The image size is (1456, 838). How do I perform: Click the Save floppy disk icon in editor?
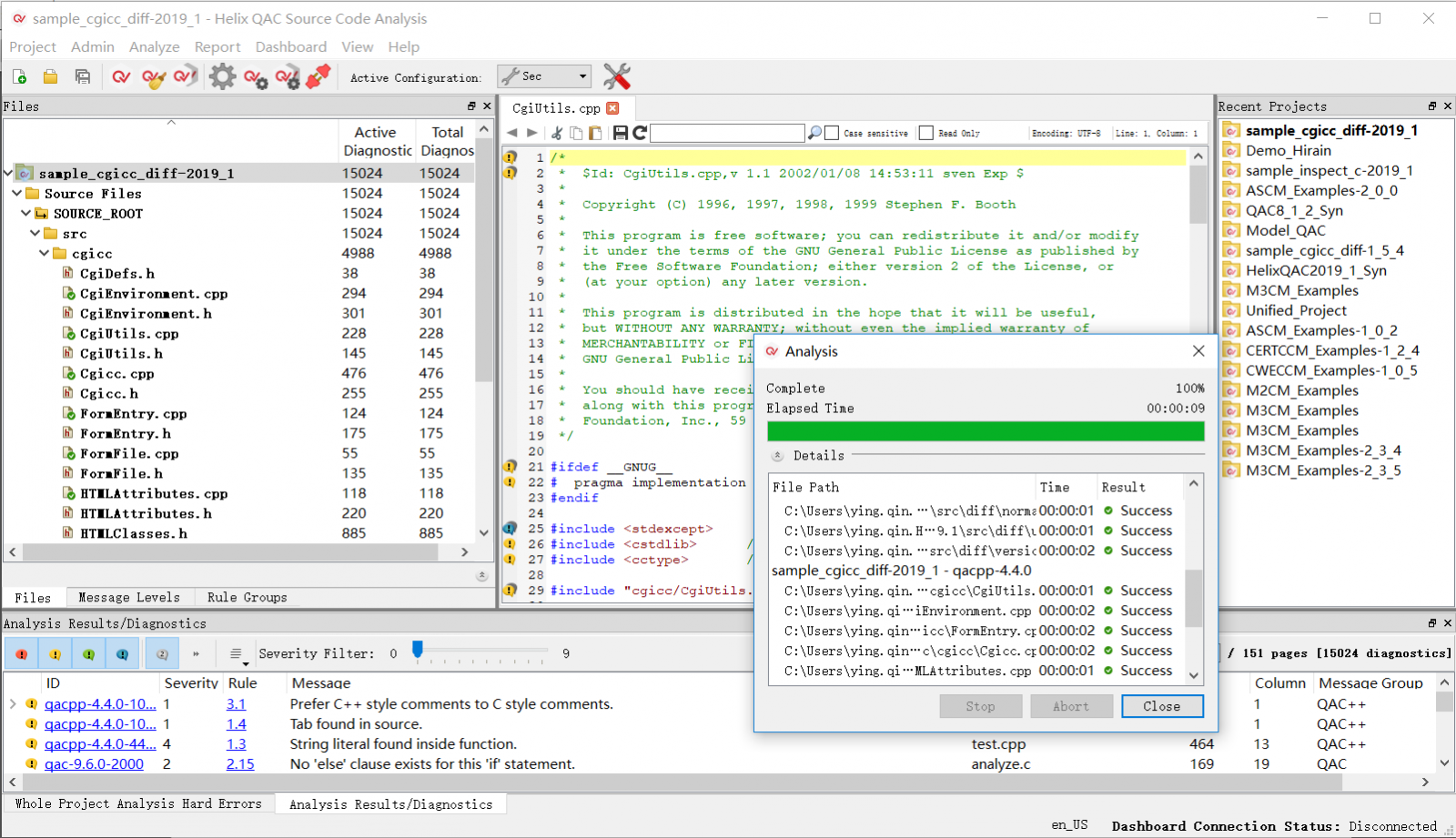tap(621, 133)
